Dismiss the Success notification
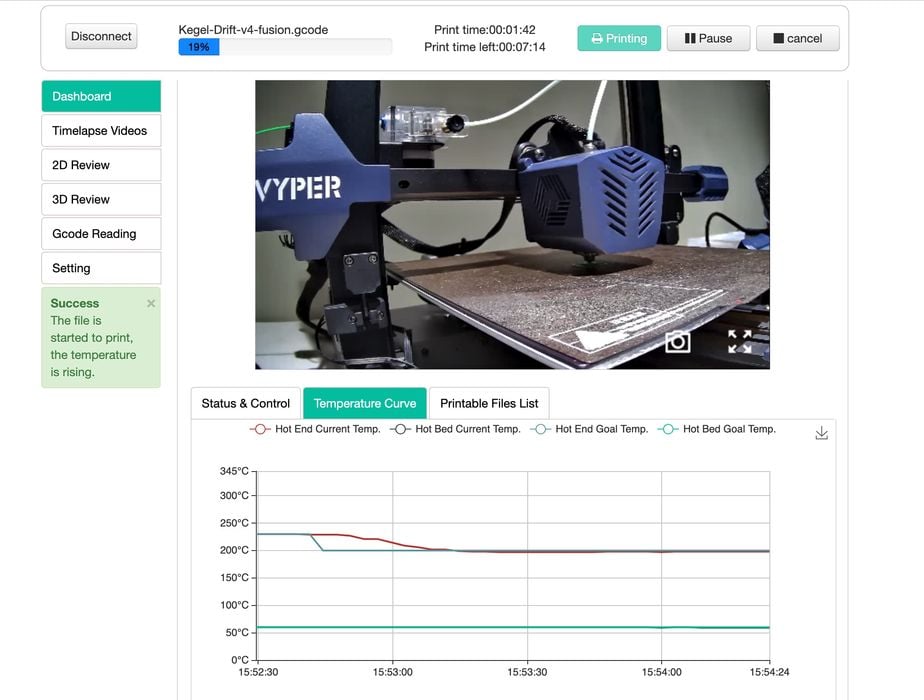 click(151, 303)
